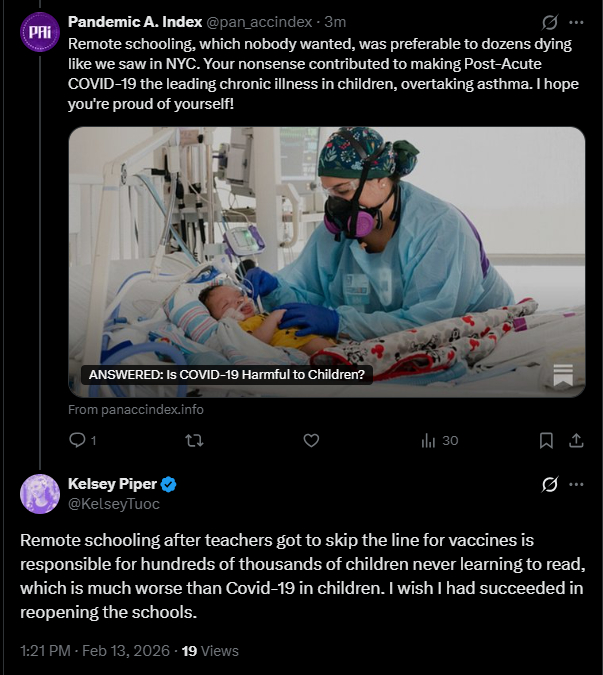Open more options on first tweet
Screen dimensions: 603x675
click(x=576, y=21)
